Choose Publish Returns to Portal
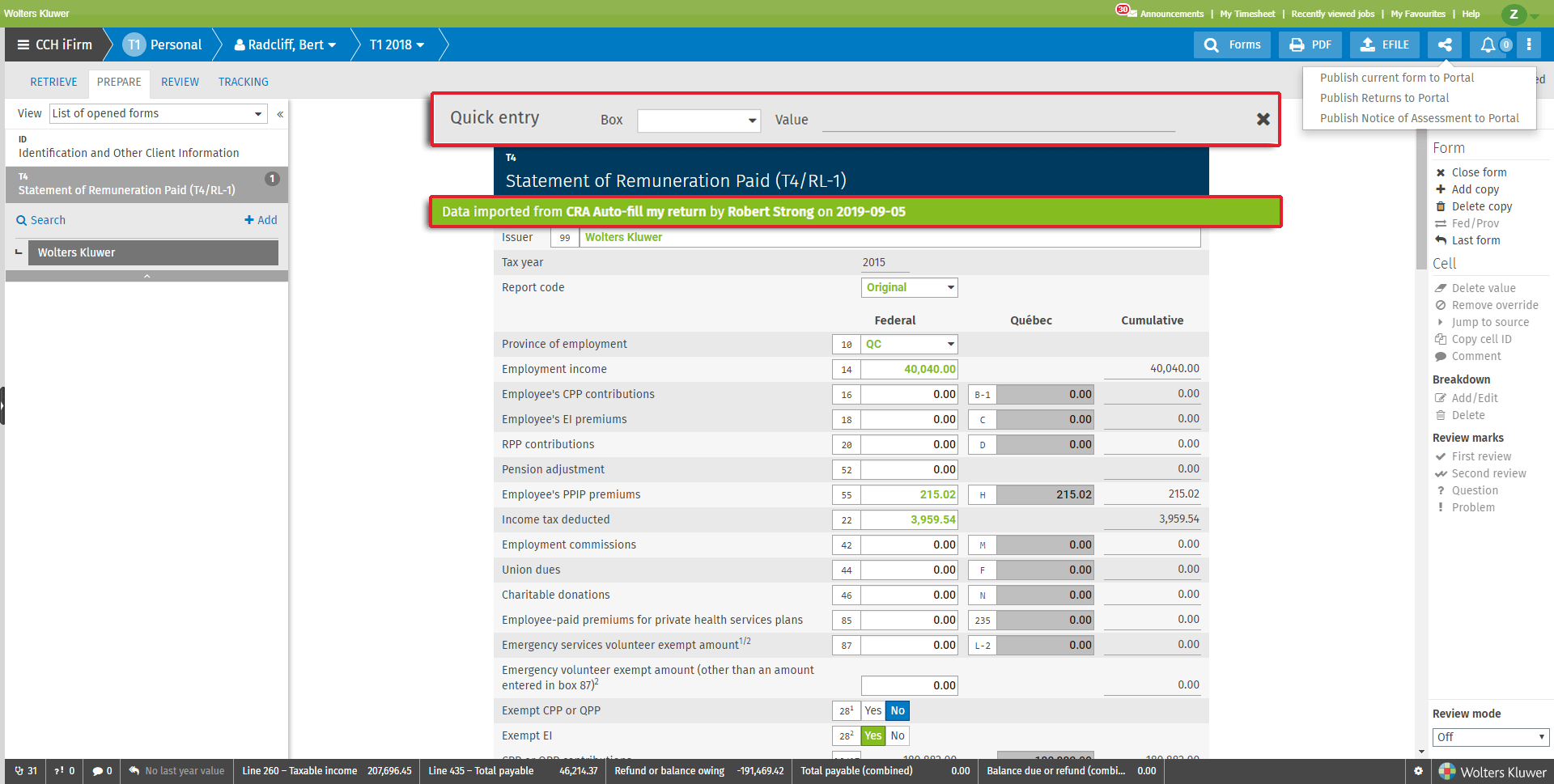The height and width of the screenshot is (784, 1554). [1384, 98]
